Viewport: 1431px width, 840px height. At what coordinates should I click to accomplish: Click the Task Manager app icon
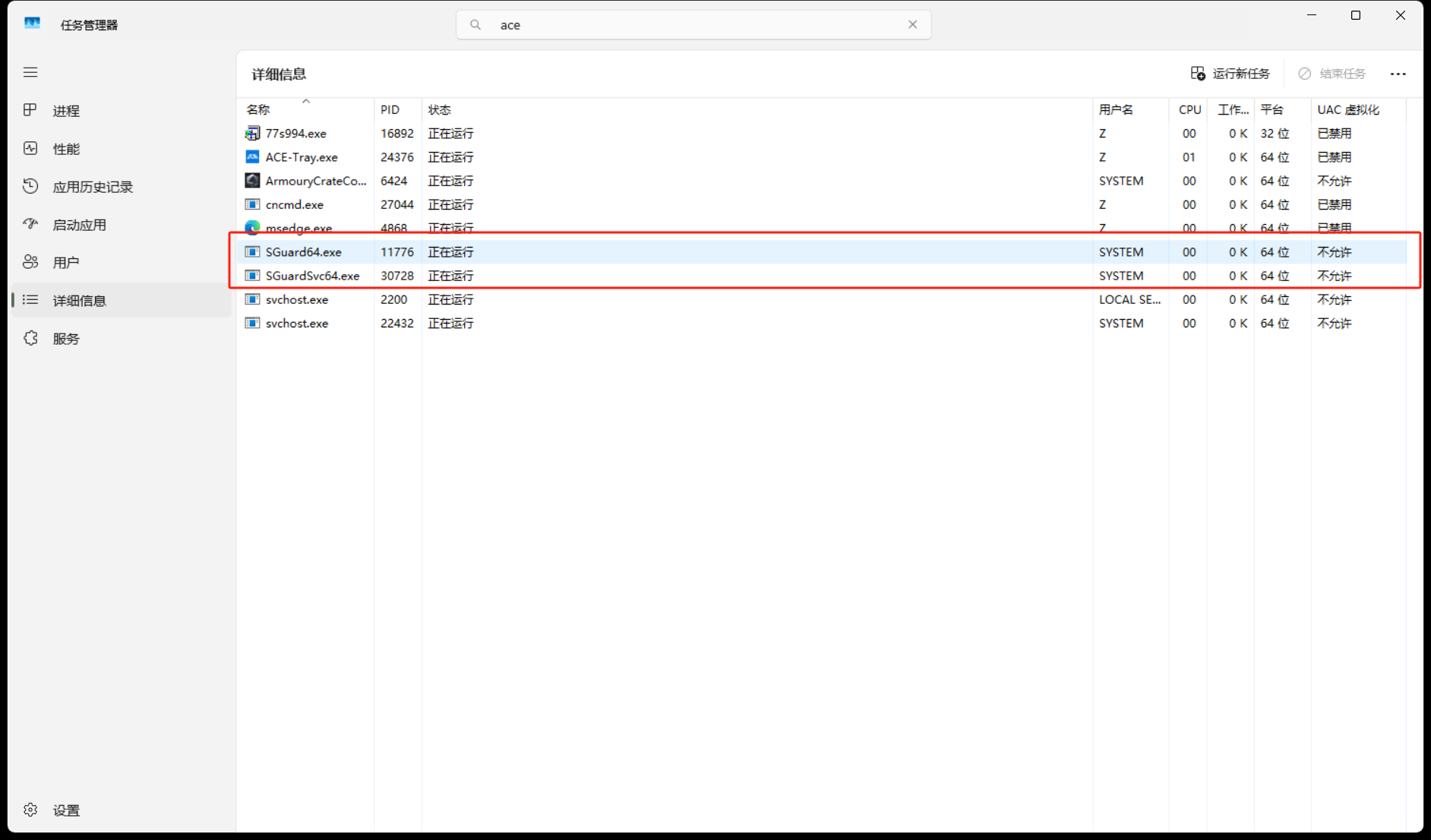point(32,24)
